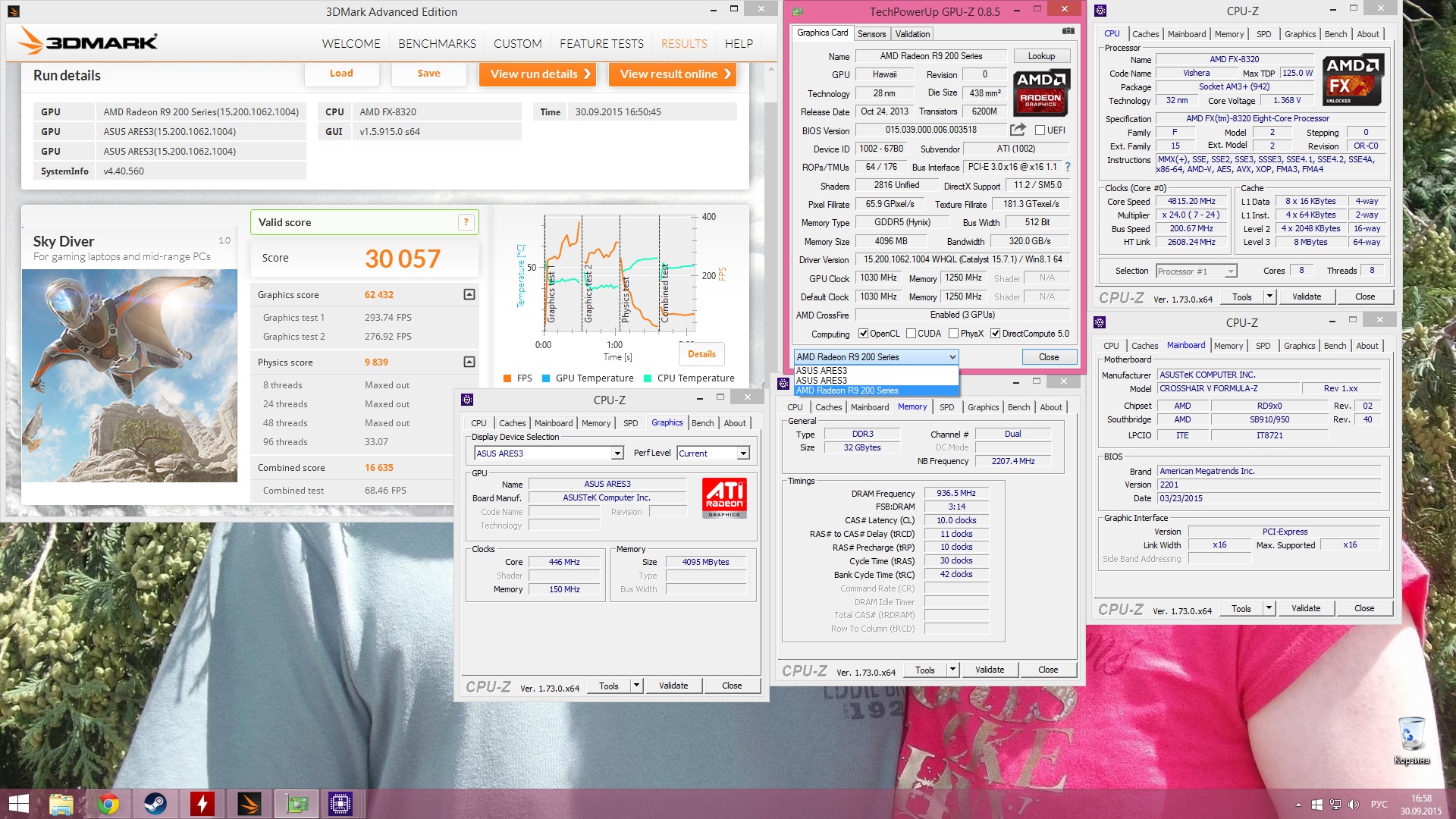Collapse the Physics score section
1456x819 pixels.
(469, 362)
